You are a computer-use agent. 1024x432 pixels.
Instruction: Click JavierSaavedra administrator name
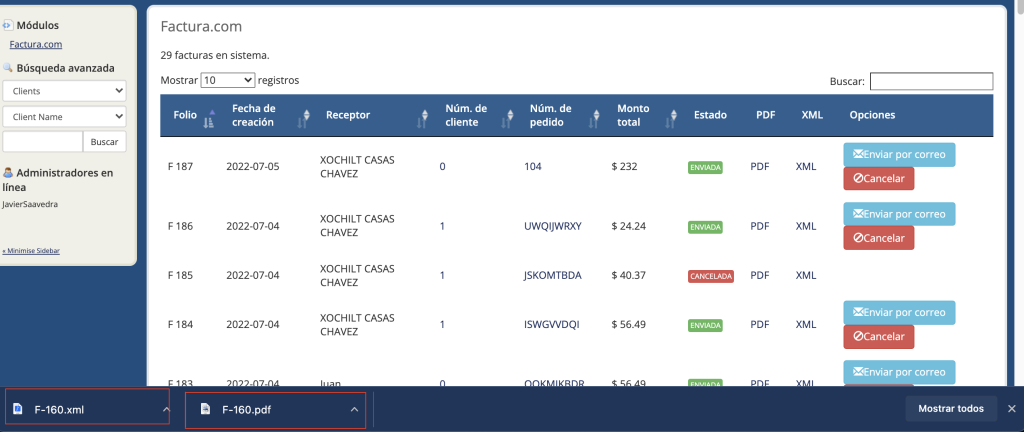pos(30,204)
